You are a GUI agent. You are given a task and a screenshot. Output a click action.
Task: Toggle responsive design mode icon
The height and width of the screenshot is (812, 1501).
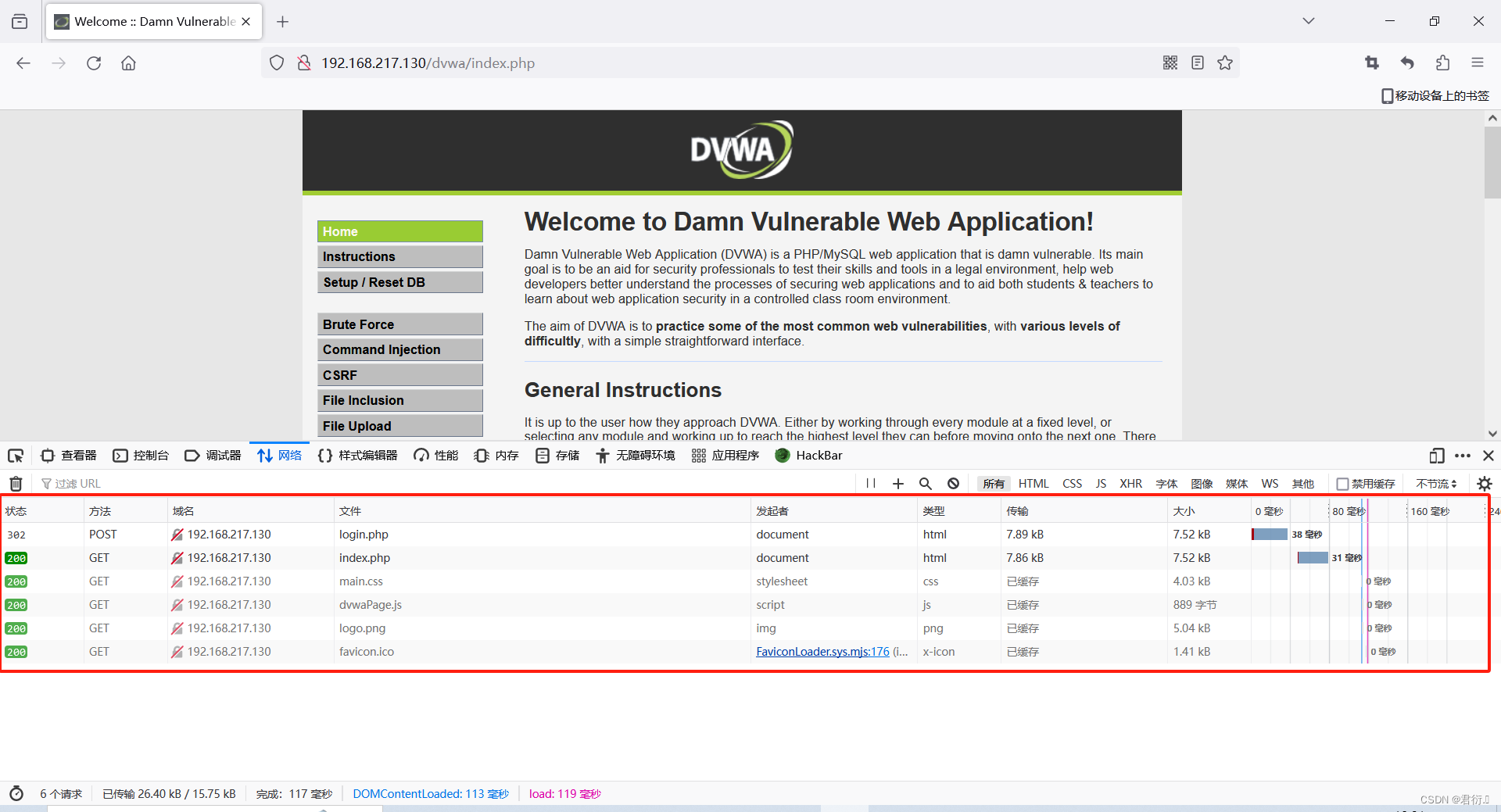[x=1437, y=456]
